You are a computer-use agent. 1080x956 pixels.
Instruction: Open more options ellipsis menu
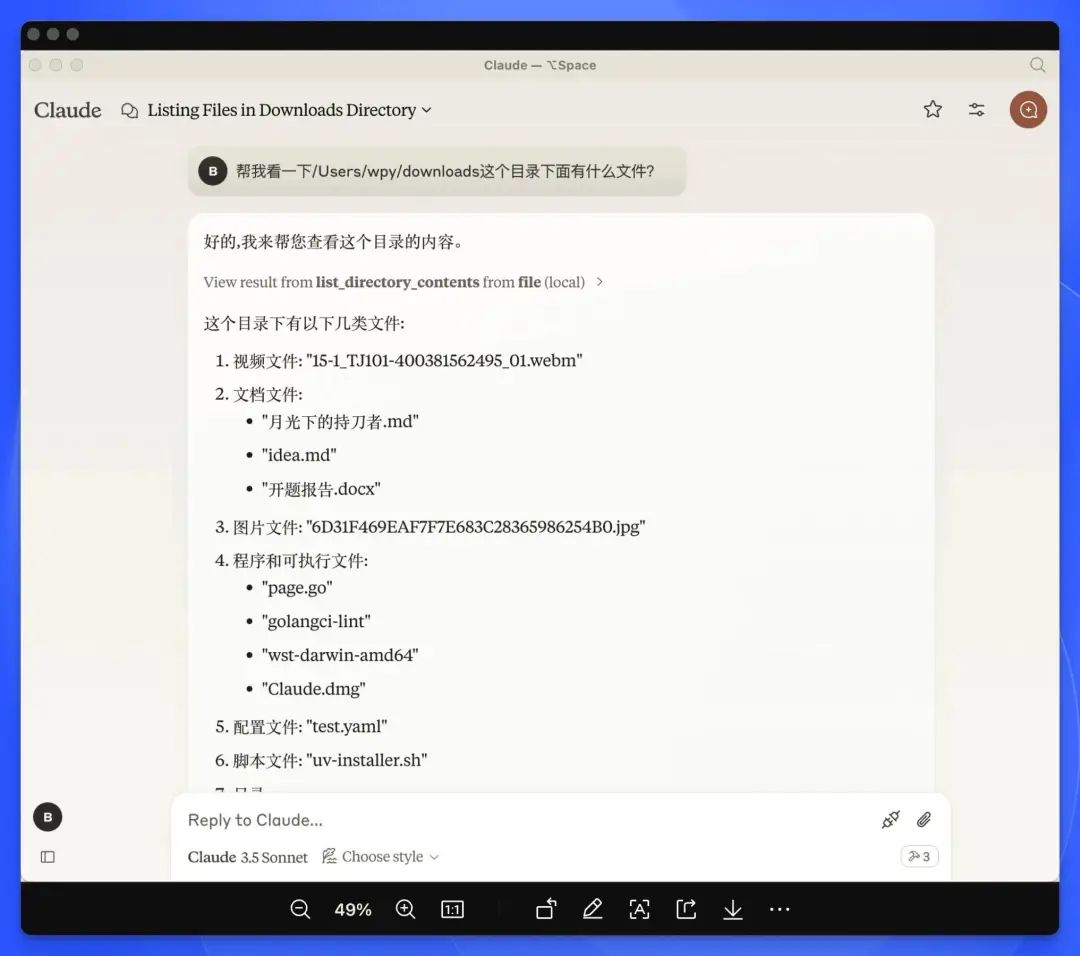tap(780, 909)
